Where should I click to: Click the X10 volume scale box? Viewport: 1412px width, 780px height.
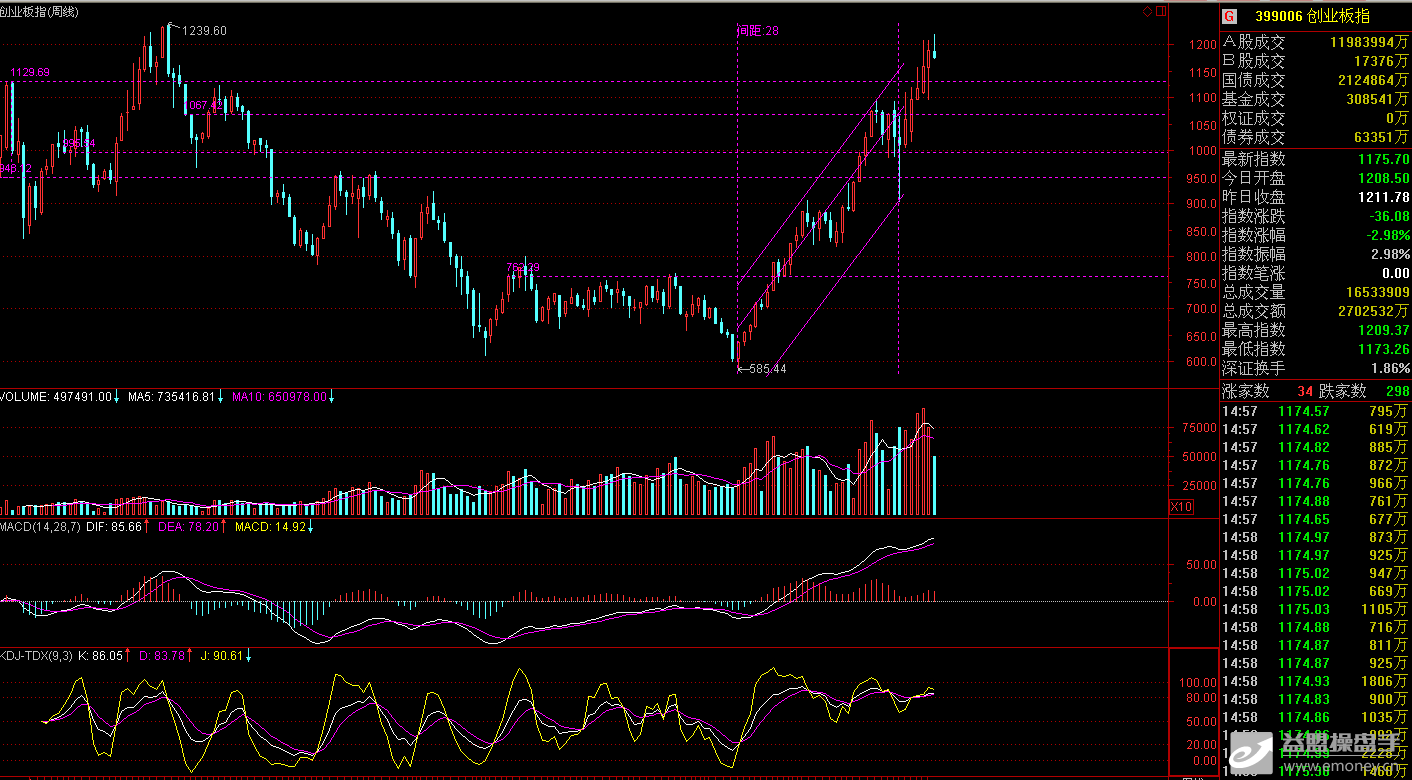(1181, 507)
